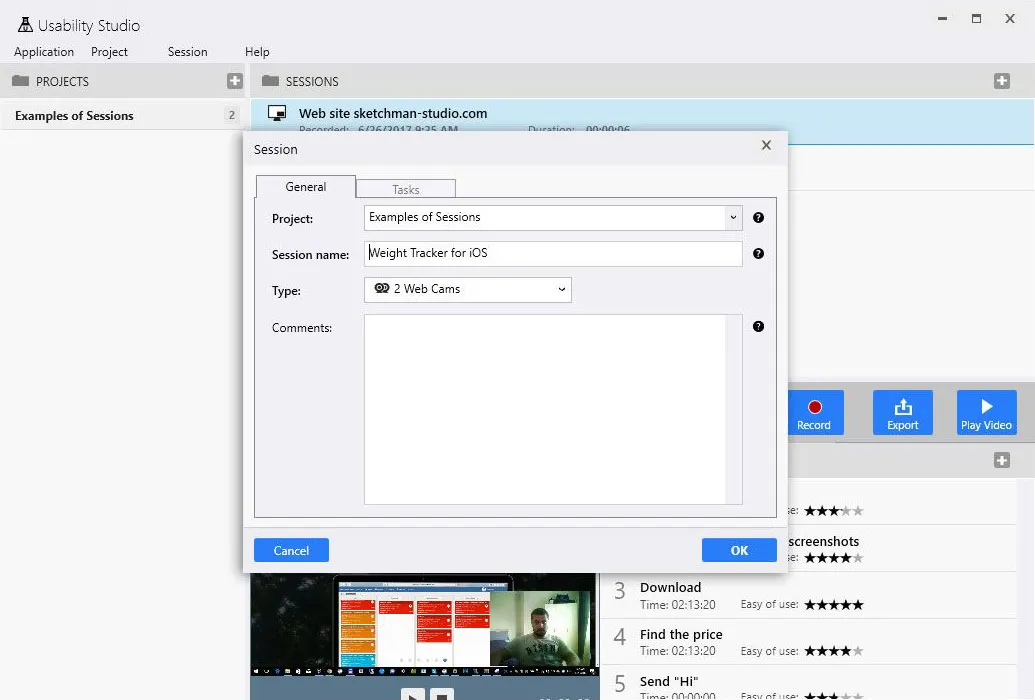Viewport: 1035px width, 700px height.
Task: Play Video of the session
Action: (x=986, y=413)
